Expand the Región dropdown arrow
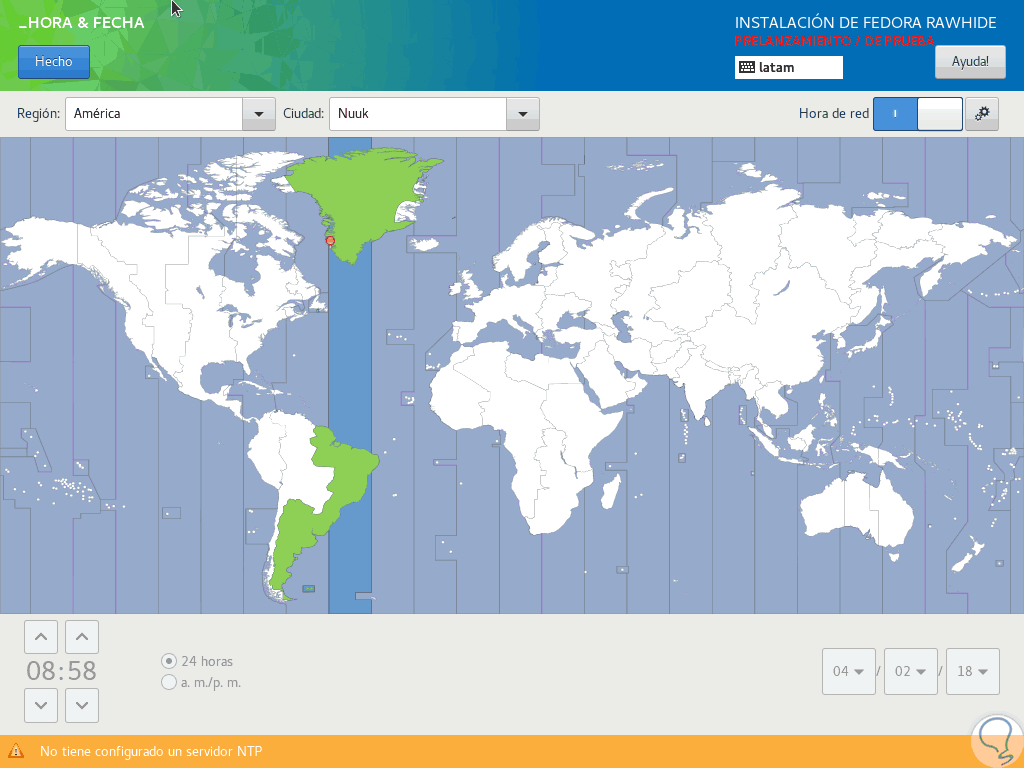Screen dimensions: 1024x768 [x=259, y=114]
